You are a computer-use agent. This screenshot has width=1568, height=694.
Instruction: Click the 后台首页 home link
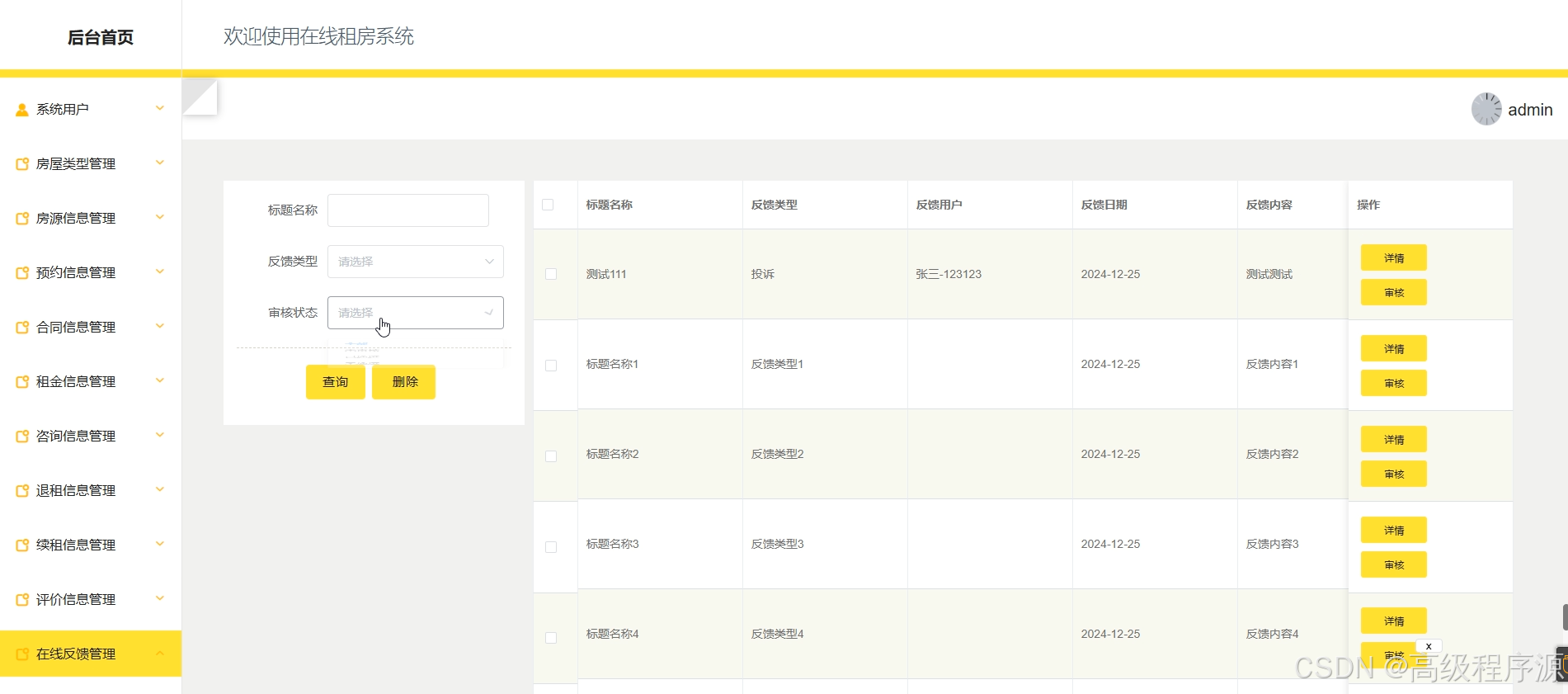101,37
